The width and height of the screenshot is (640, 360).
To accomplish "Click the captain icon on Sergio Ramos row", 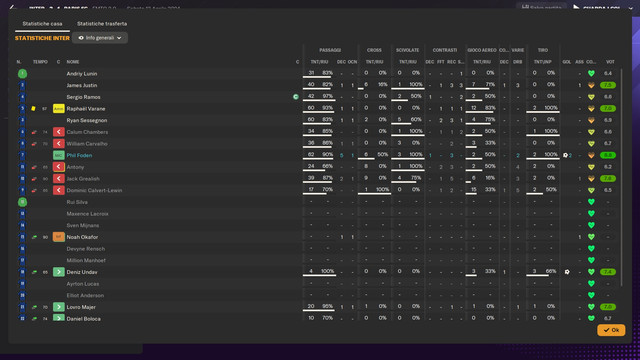I will point(296,97).
